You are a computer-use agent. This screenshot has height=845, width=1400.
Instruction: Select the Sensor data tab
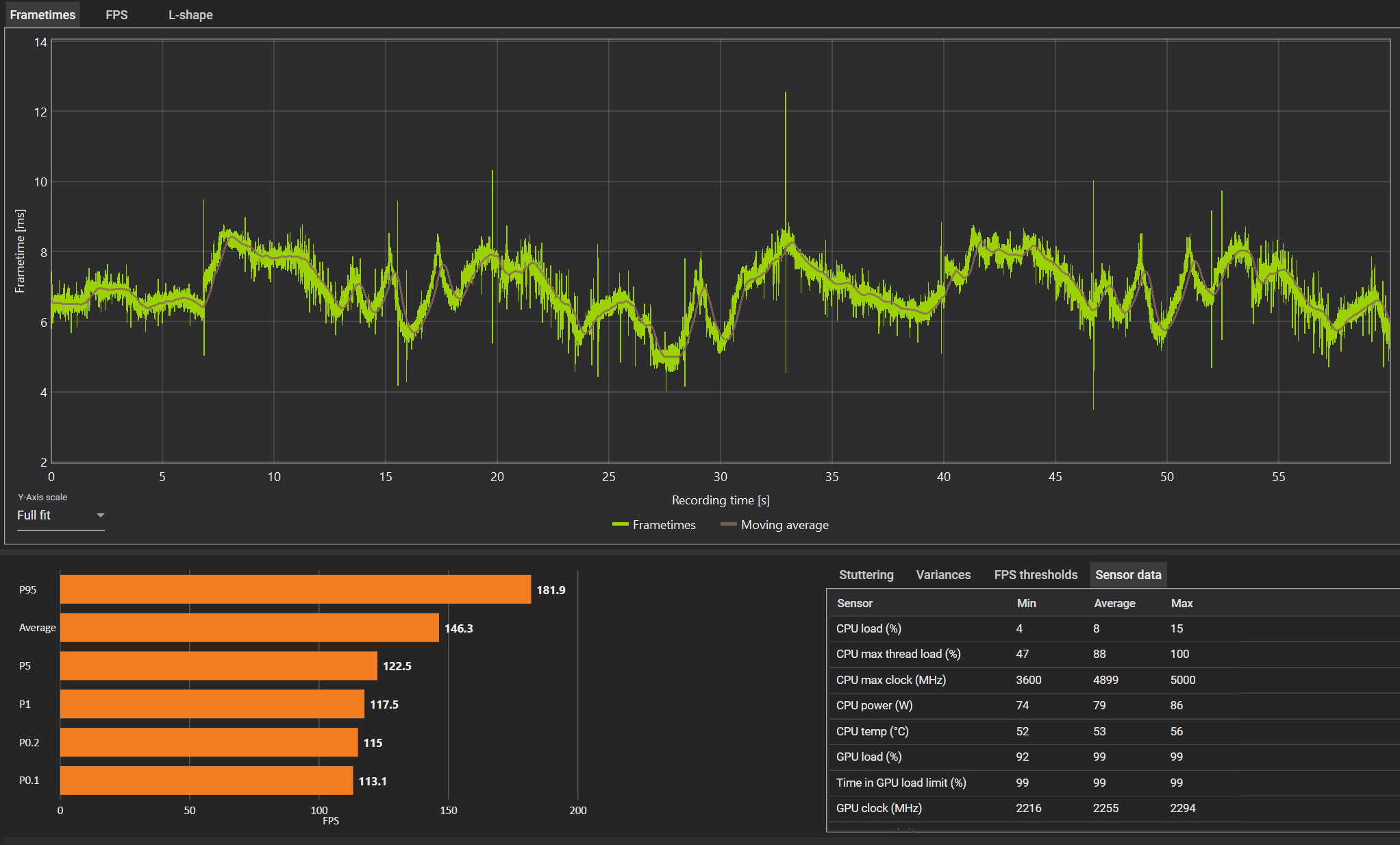click(x=1127, y=575)
